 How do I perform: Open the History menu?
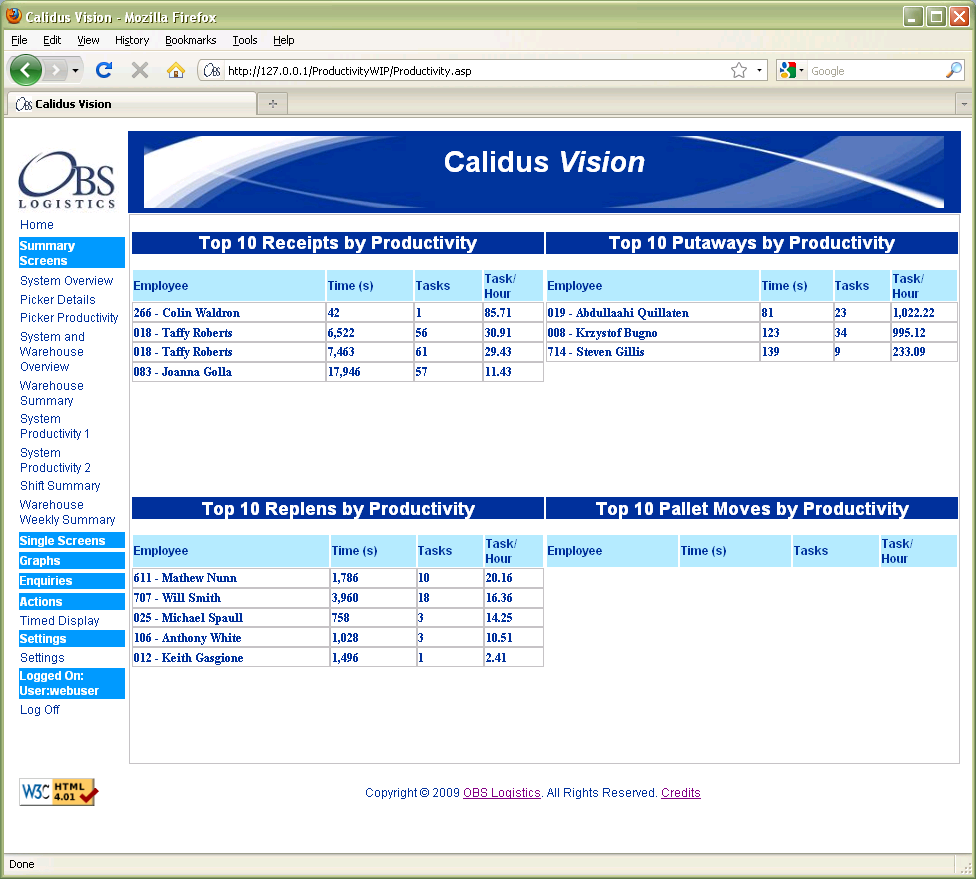point(132,40)
